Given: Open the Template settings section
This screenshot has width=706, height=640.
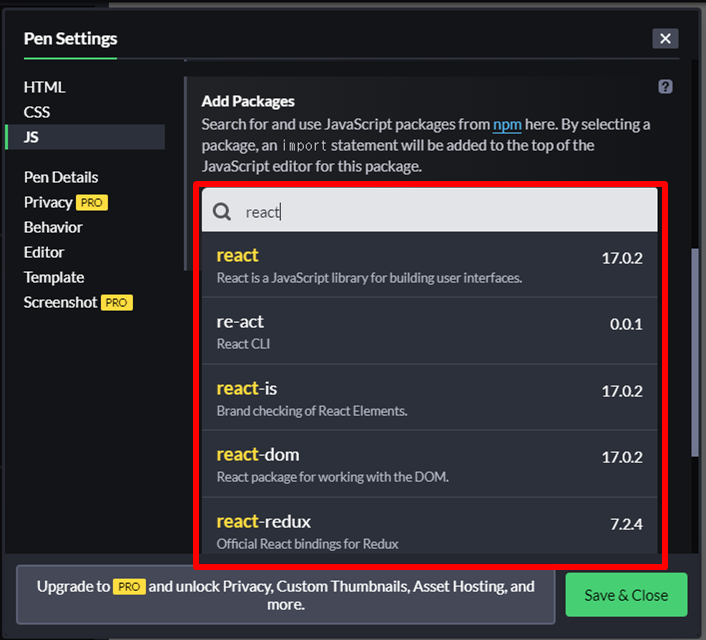Looking at the screenshot, I should click(x=54, y=277).
